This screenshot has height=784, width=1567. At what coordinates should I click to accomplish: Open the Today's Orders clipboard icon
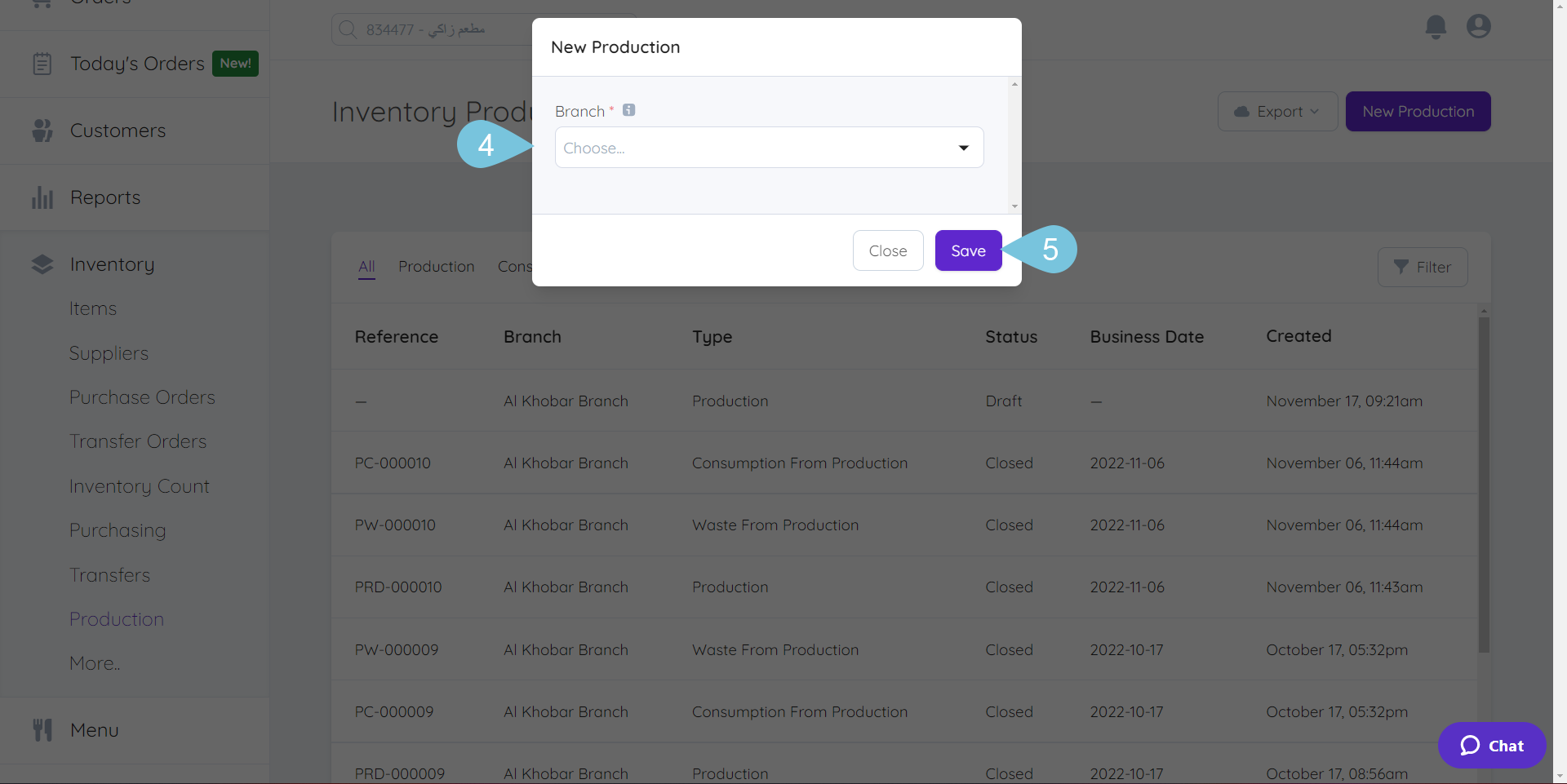tap(42, 63)
